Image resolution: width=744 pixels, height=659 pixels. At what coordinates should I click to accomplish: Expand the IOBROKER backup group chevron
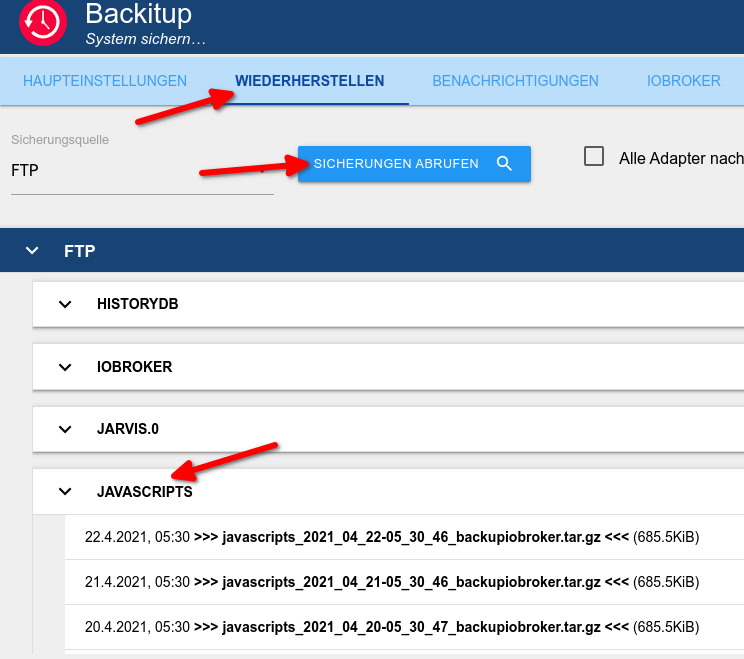click(x=65, y=367)
